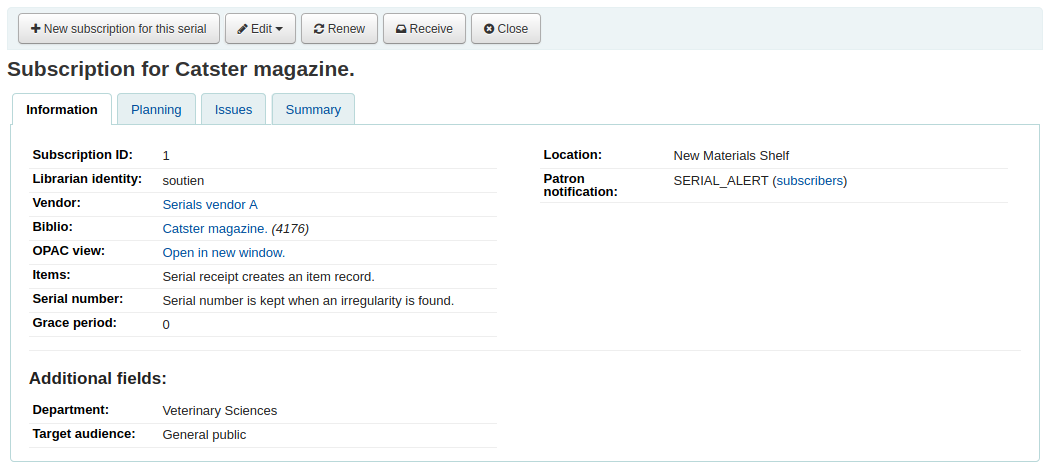Open the Issues tab

coord(234,110)
